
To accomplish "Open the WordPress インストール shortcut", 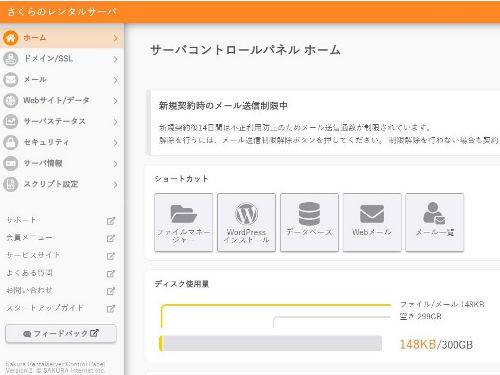I will click(246, 222).
